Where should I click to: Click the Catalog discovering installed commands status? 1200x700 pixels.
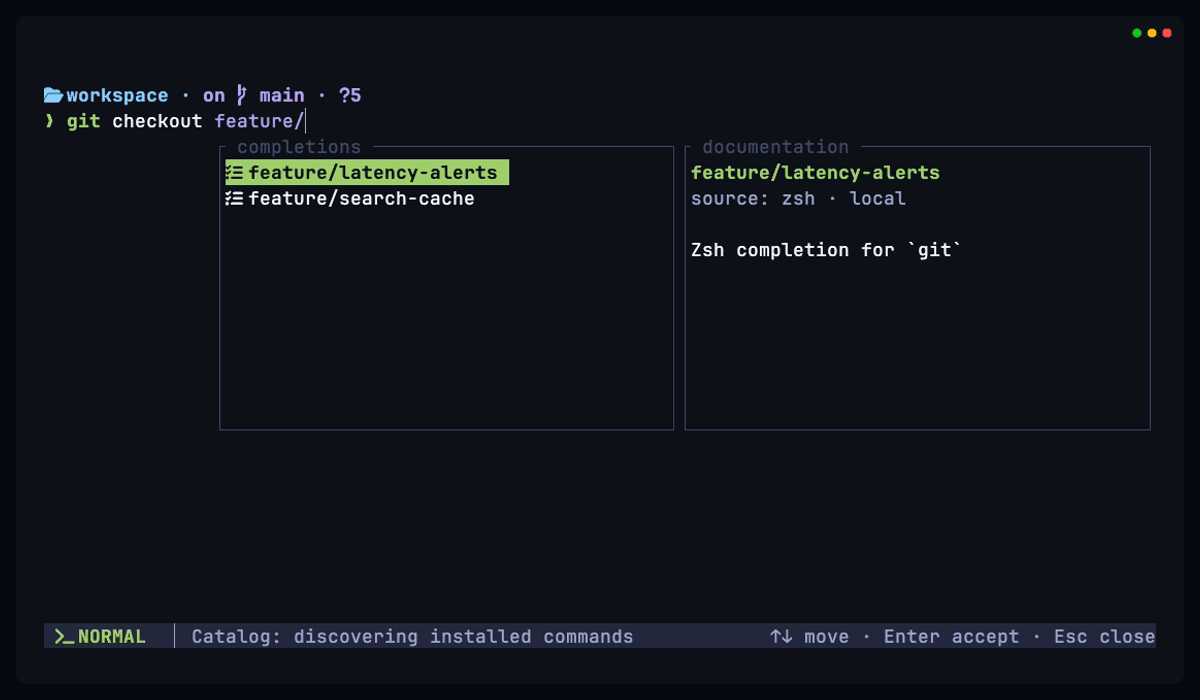click(412, 636)
